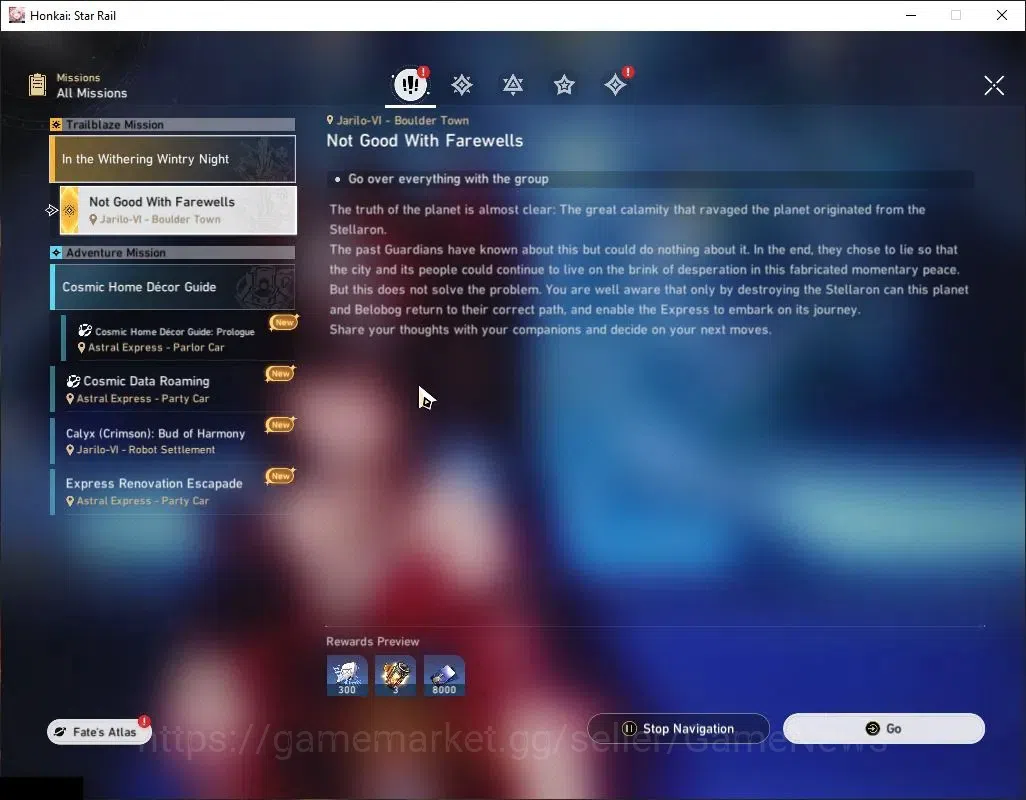Image resolution: width=1026 pixels, height=800 pixels.
Task: Click the Go button
Action: pyautogui.click(x=884, y=729)
